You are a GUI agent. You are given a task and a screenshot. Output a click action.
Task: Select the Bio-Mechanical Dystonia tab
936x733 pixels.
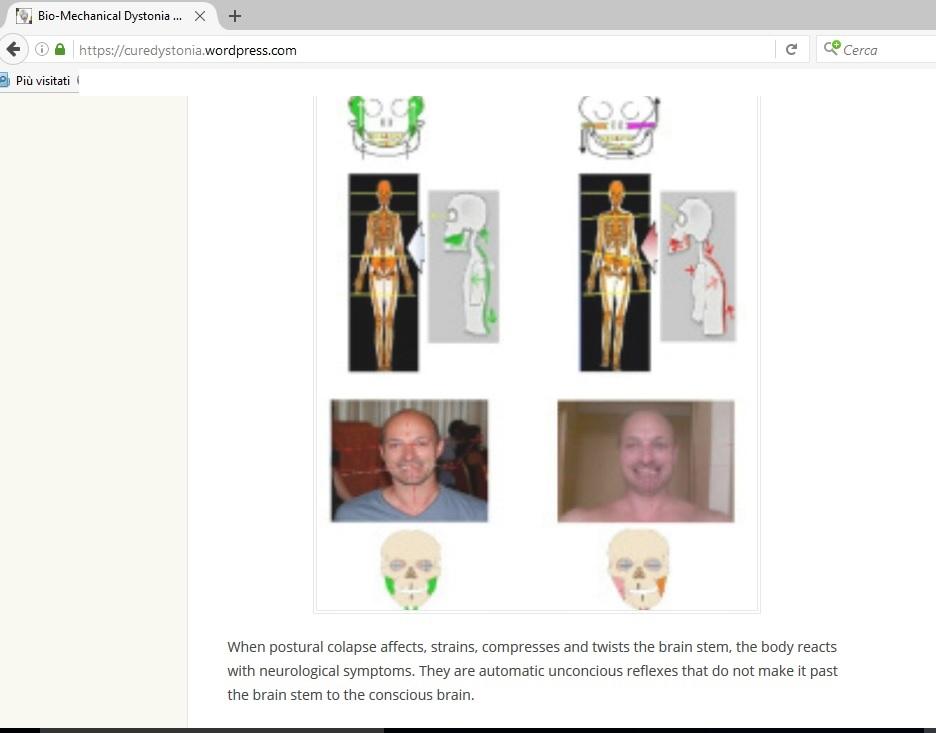[x=110, y=16]
